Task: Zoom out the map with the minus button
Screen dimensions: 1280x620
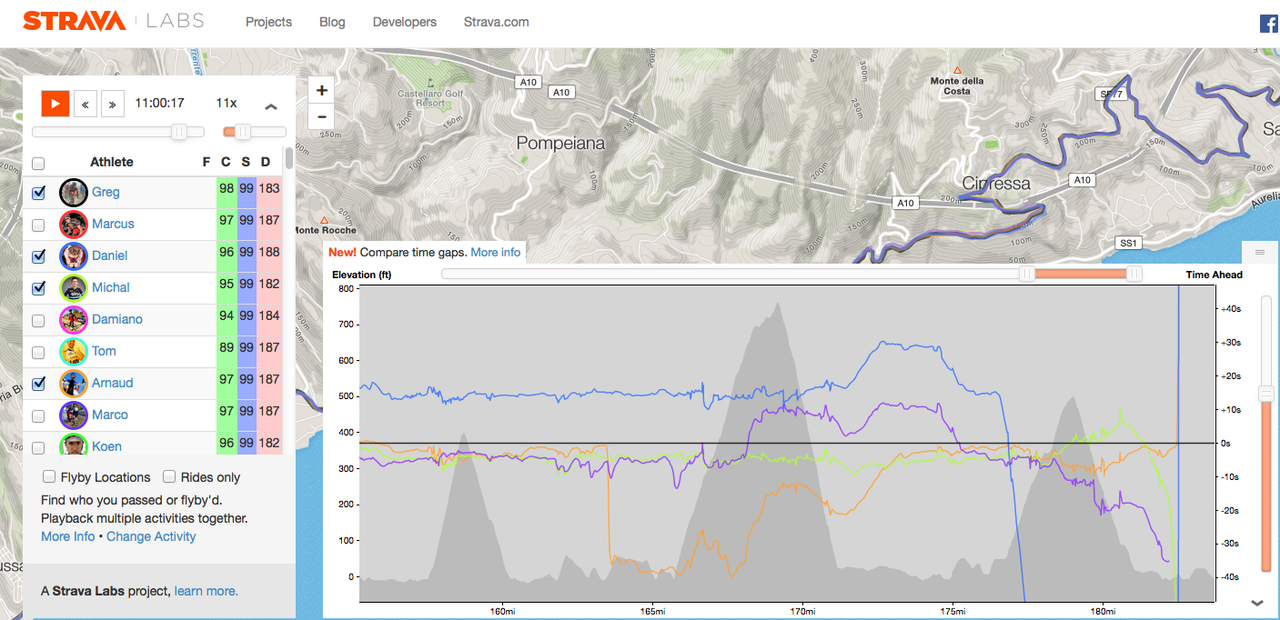Action: 322,117
